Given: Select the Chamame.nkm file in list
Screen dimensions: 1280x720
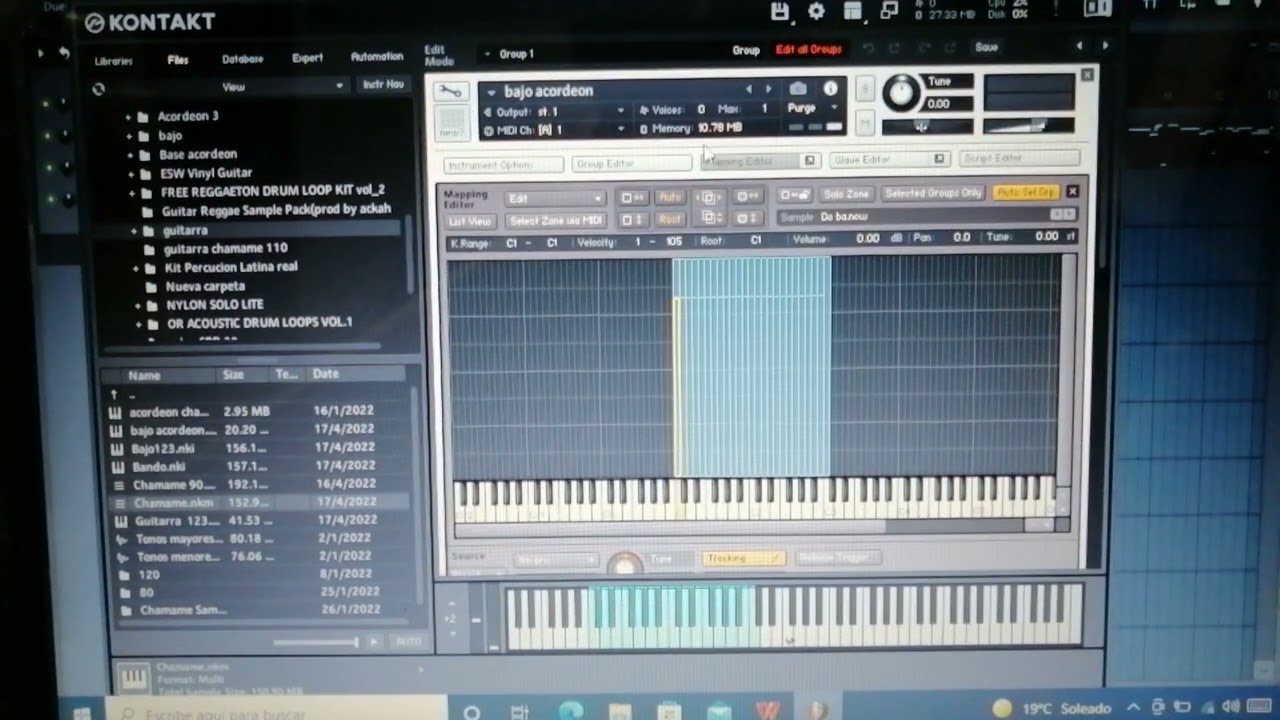Looking at the screenshot, I should [260, 502].
